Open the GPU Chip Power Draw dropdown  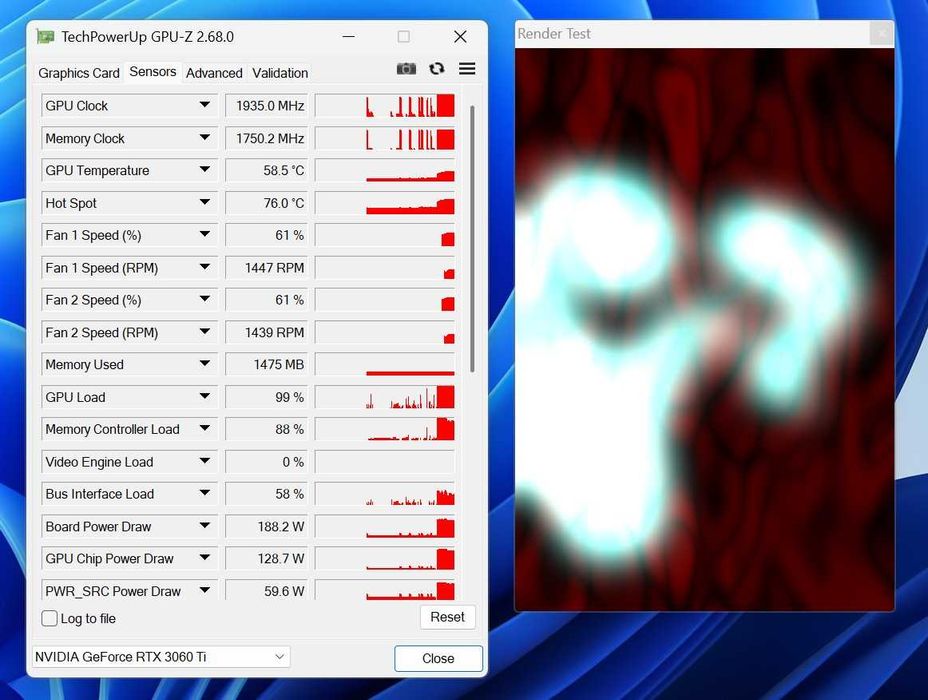(205, 557)
